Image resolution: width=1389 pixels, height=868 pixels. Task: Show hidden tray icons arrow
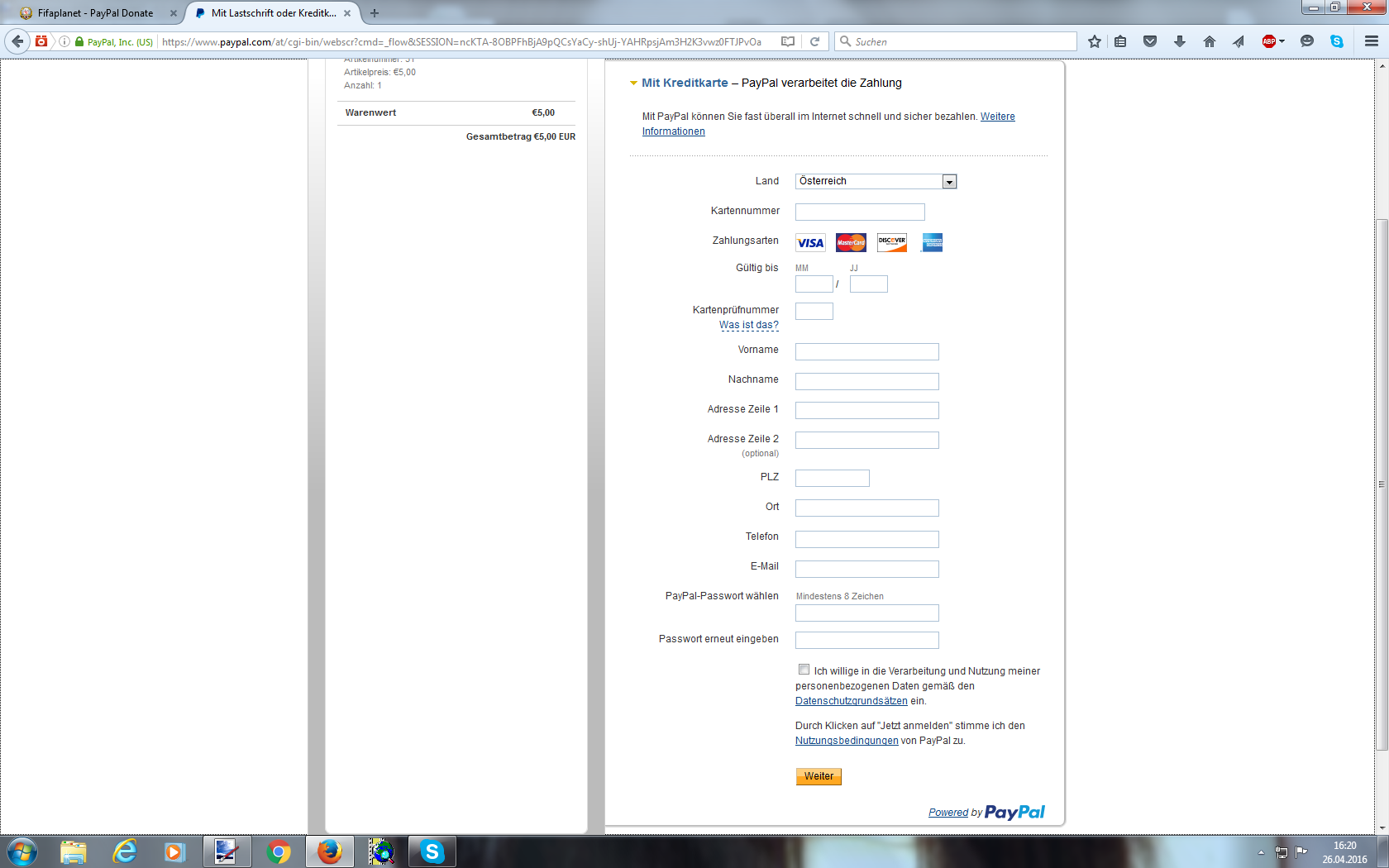click(x=1261, y=852)
